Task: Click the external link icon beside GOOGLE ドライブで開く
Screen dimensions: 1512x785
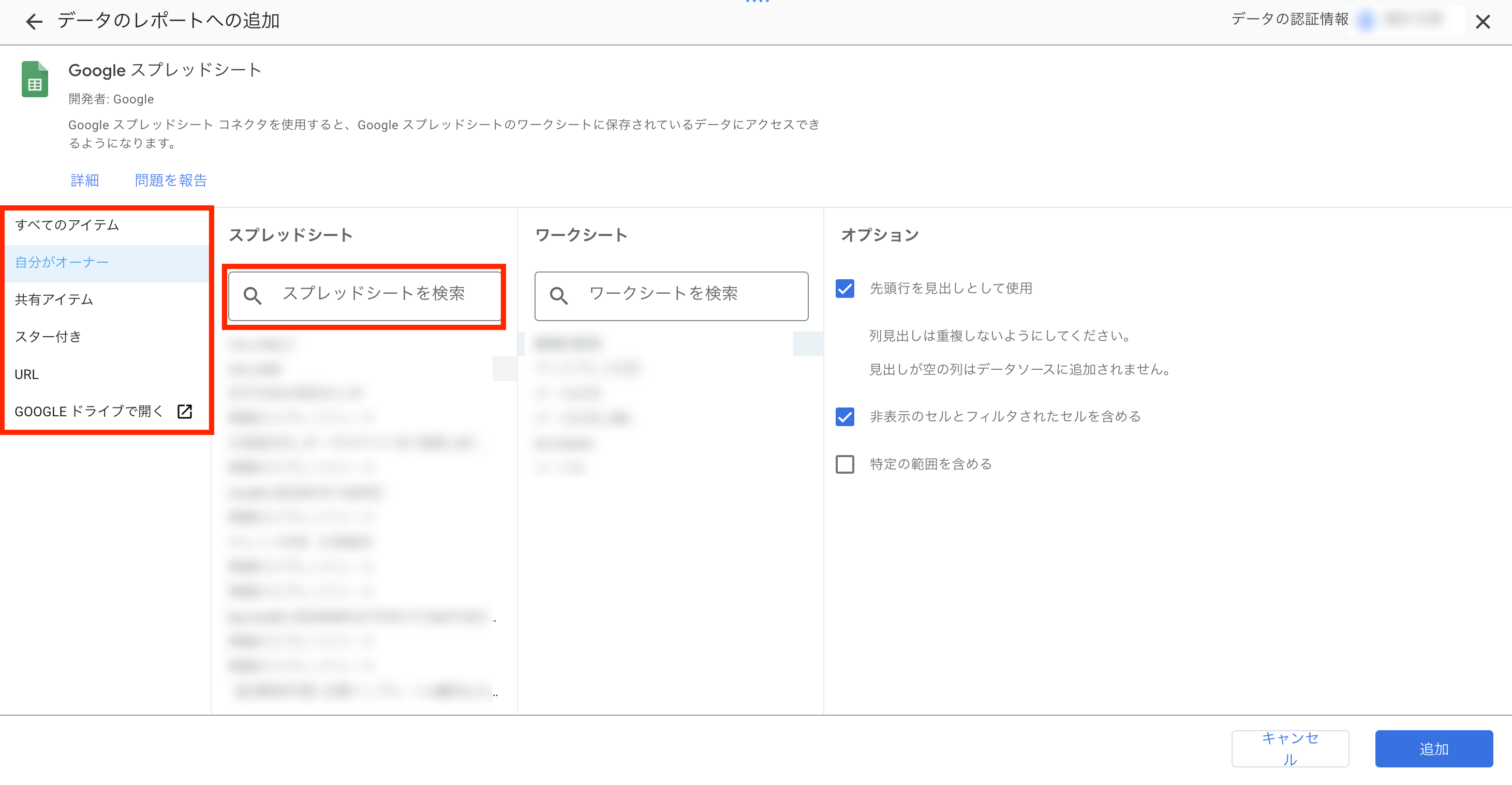Action: 185,411
